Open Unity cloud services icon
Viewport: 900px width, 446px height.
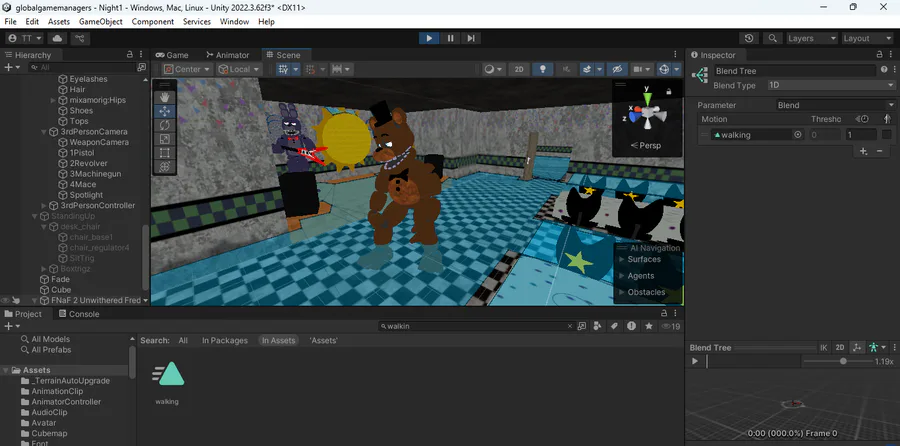pyautogui.click(x=57, y=38)
